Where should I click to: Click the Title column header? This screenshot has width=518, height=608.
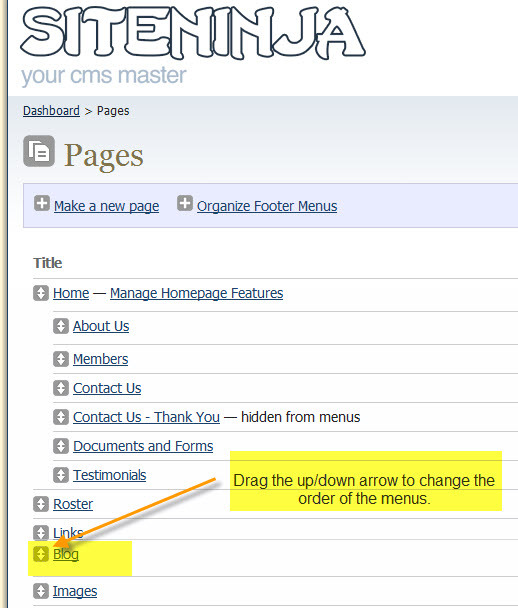[48, 263]
